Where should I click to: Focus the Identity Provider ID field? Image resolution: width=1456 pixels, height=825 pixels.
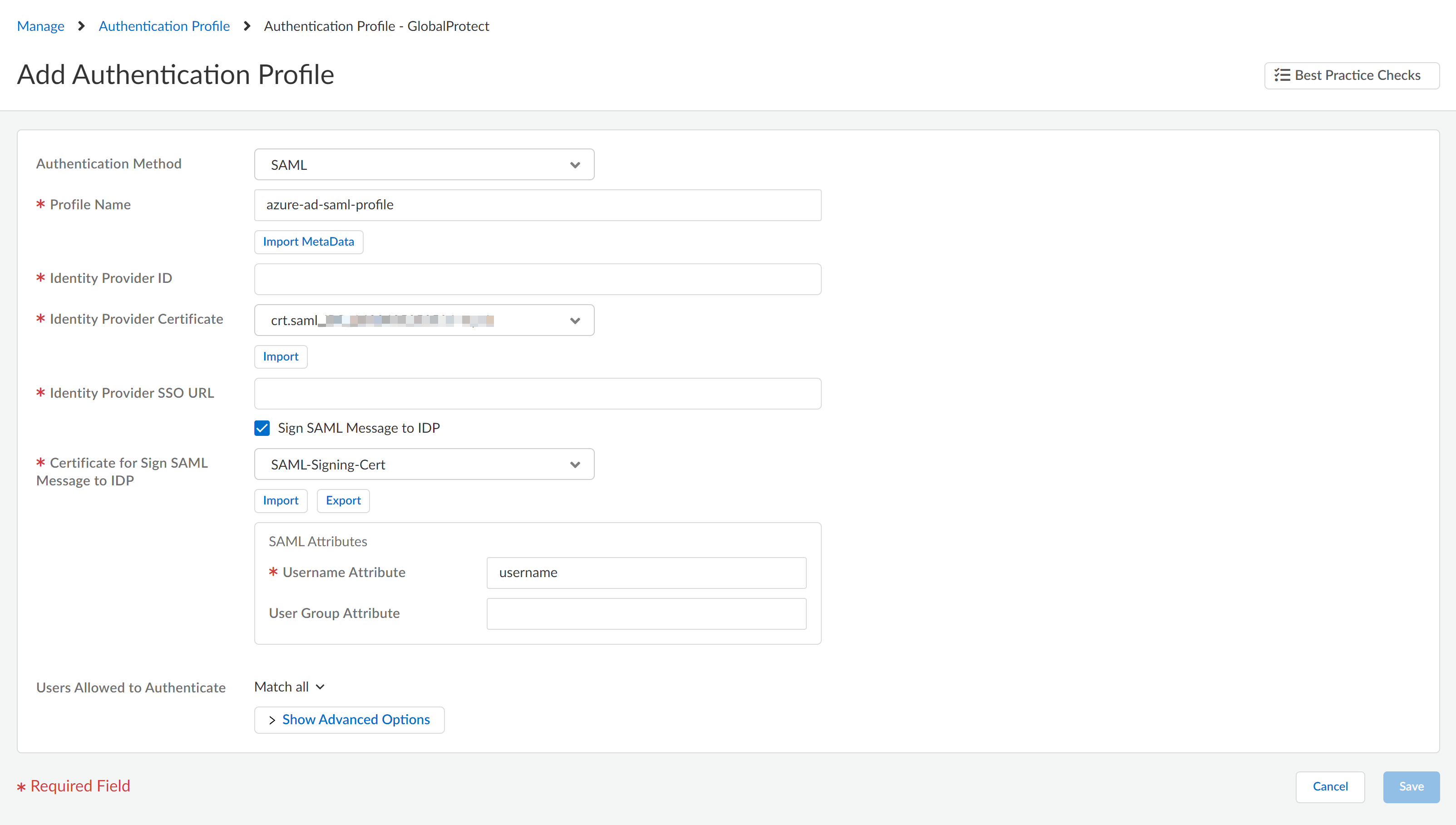[x=537, y=279]
